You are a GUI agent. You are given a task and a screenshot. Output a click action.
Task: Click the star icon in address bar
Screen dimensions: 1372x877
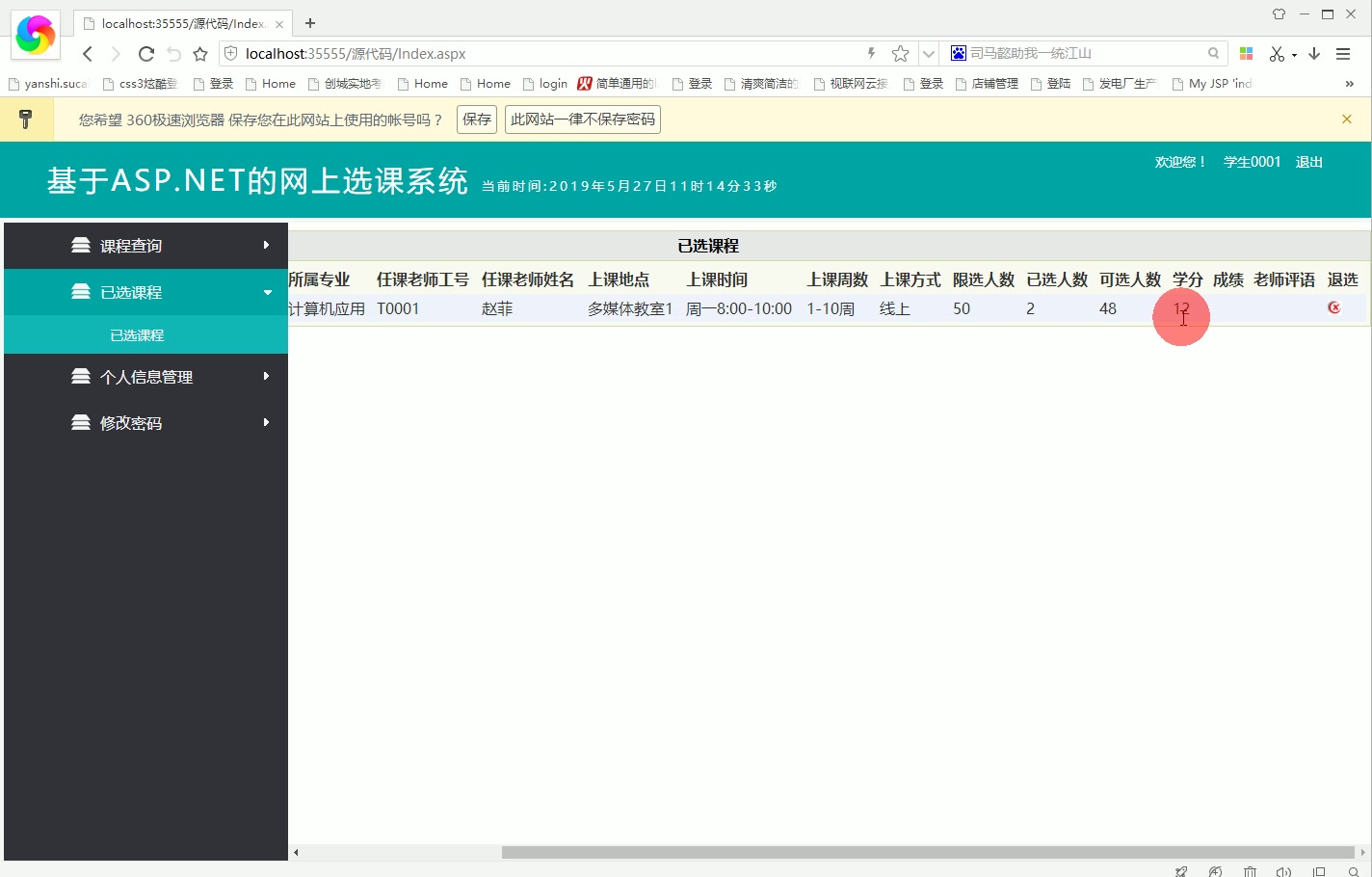tap(900, 54)
